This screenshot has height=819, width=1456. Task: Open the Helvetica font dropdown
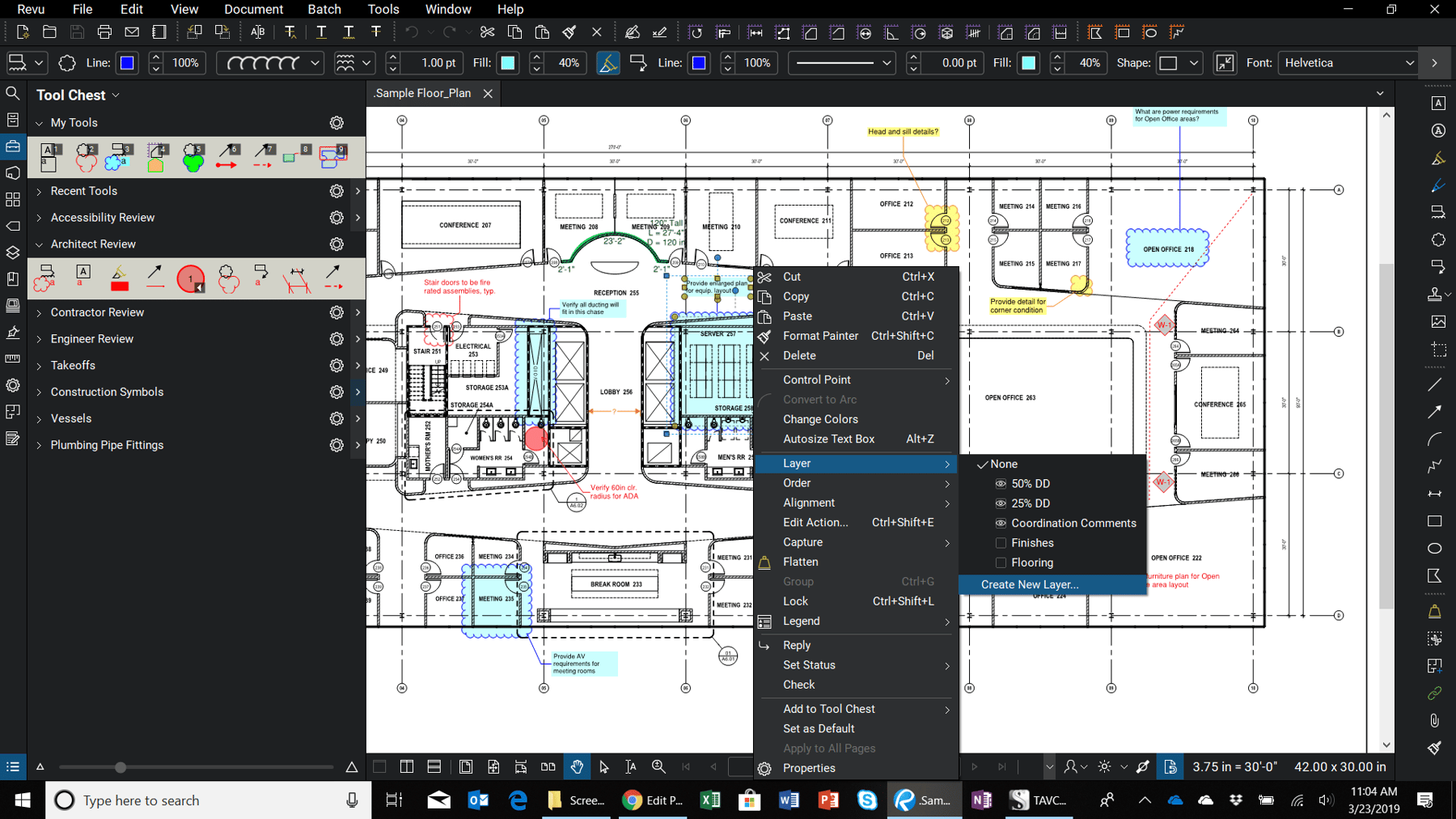(x=1412, y=62)
